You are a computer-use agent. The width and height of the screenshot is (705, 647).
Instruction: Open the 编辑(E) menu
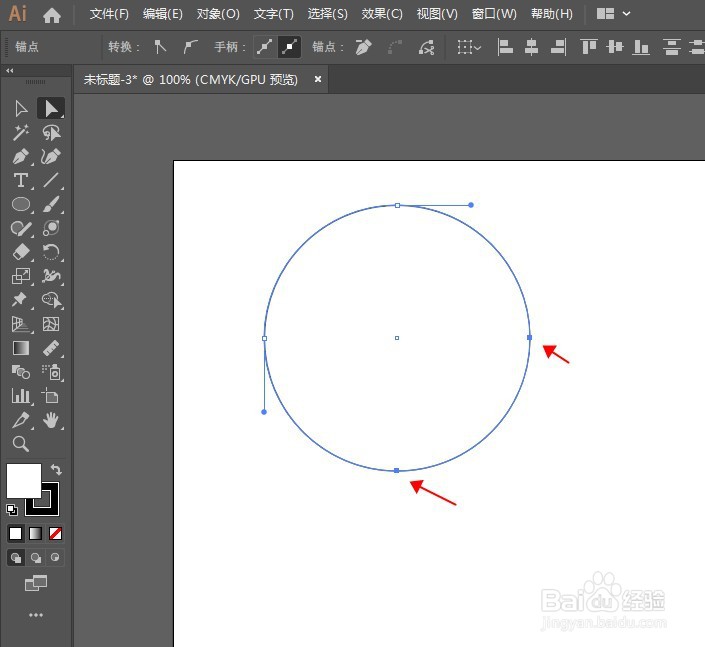tap(163, 14)
